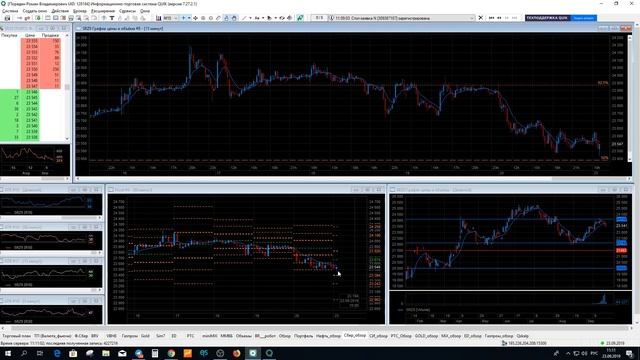Viewport: 640px width, 360px height.
Task: Open the Сервисы menu
Action: pos(127,11)
